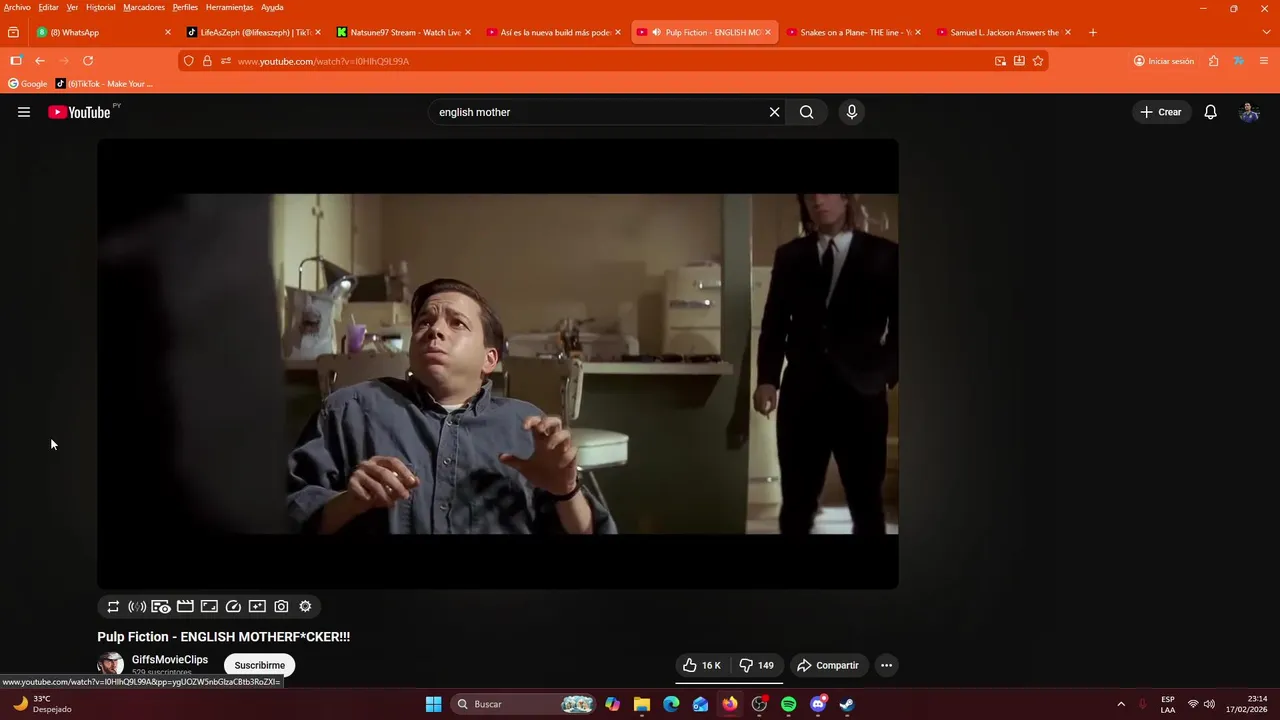The height and width of the screenshot is (720, 1280).
Task: Click the taskbar Buscar search box
Action: 524,704
